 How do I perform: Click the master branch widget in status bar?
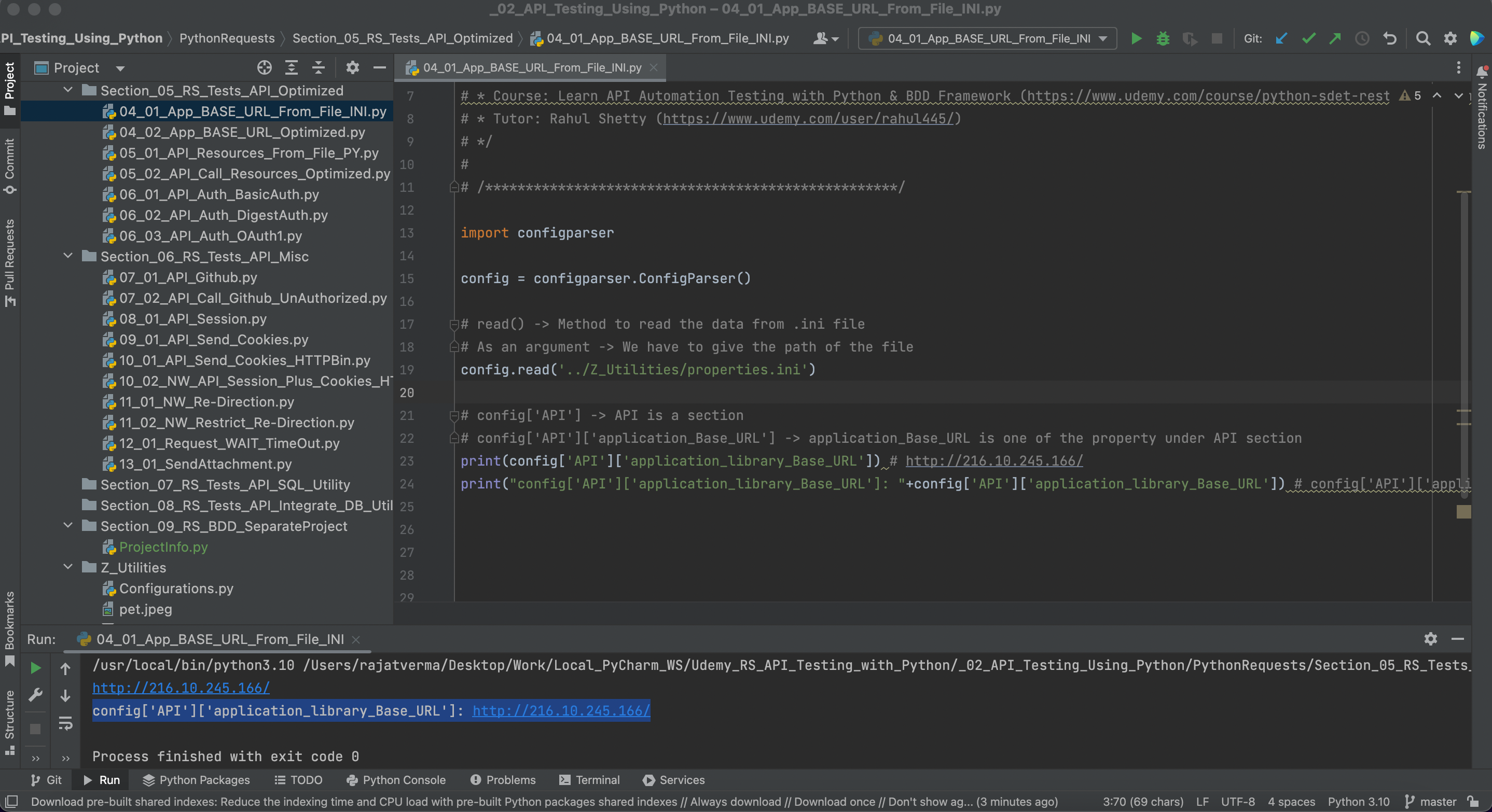pyautogui.click(x=1431, y=802)
